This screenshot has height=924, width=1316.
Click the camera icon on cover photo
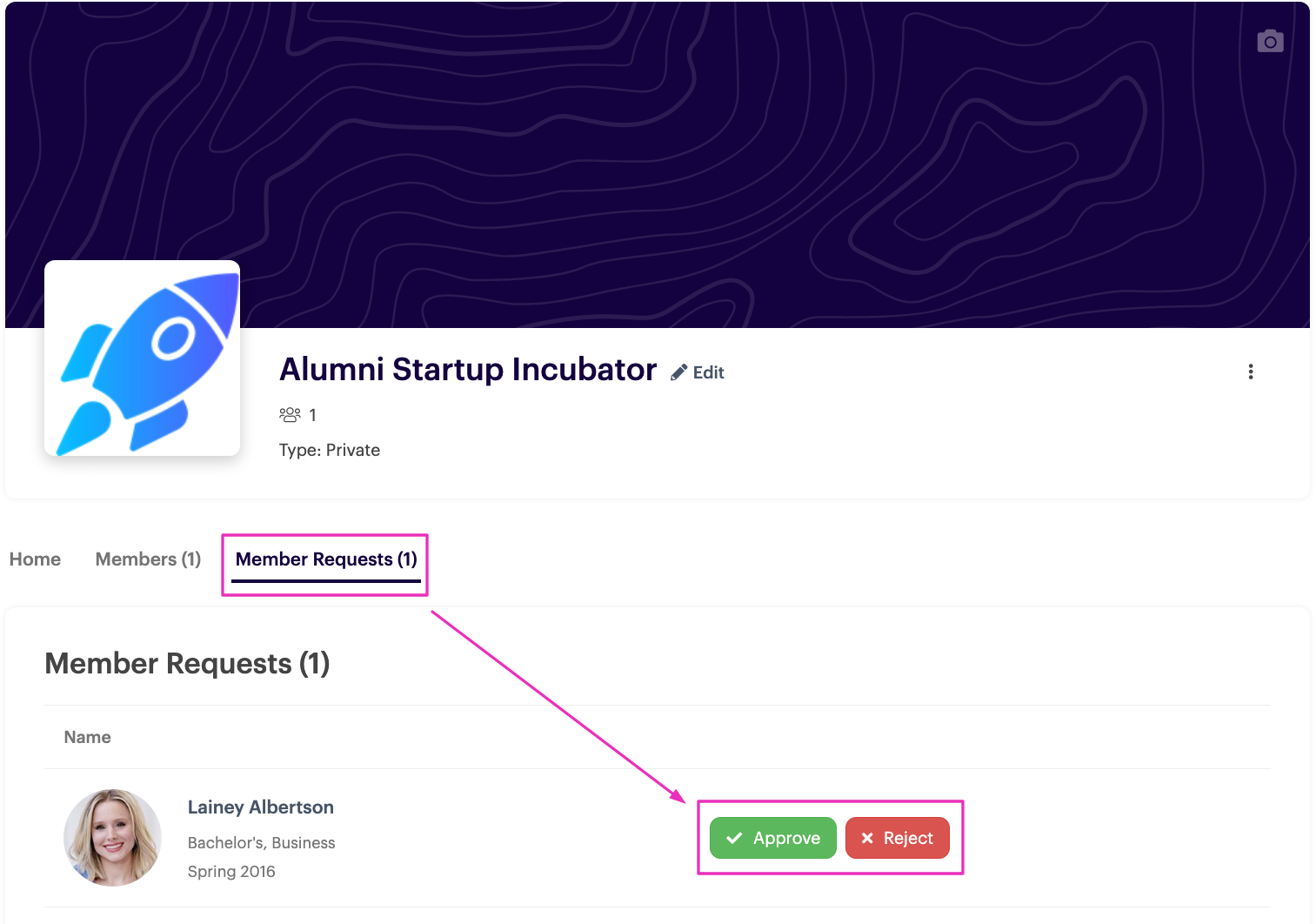1270,42
